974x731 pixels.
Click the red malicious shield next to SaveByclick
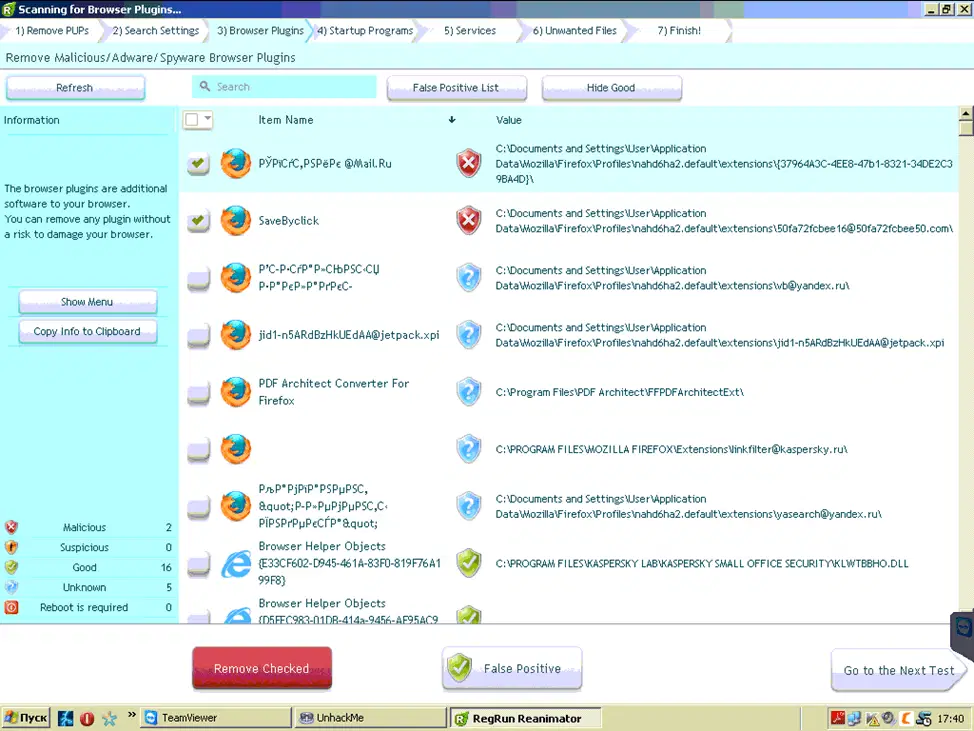click(x=469, y=220)
